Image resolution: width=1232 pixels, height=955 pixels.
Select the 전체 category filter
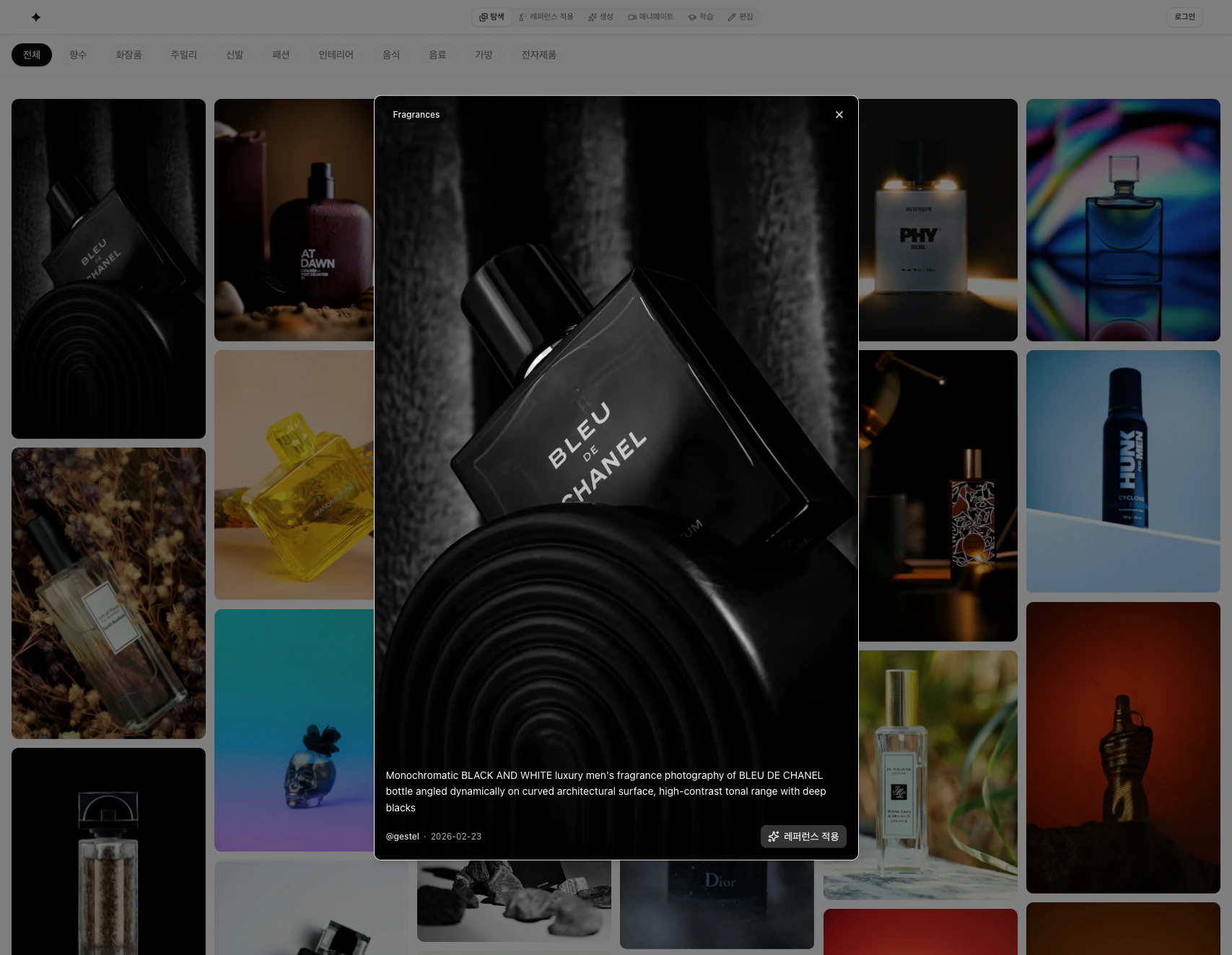(32, 55)
